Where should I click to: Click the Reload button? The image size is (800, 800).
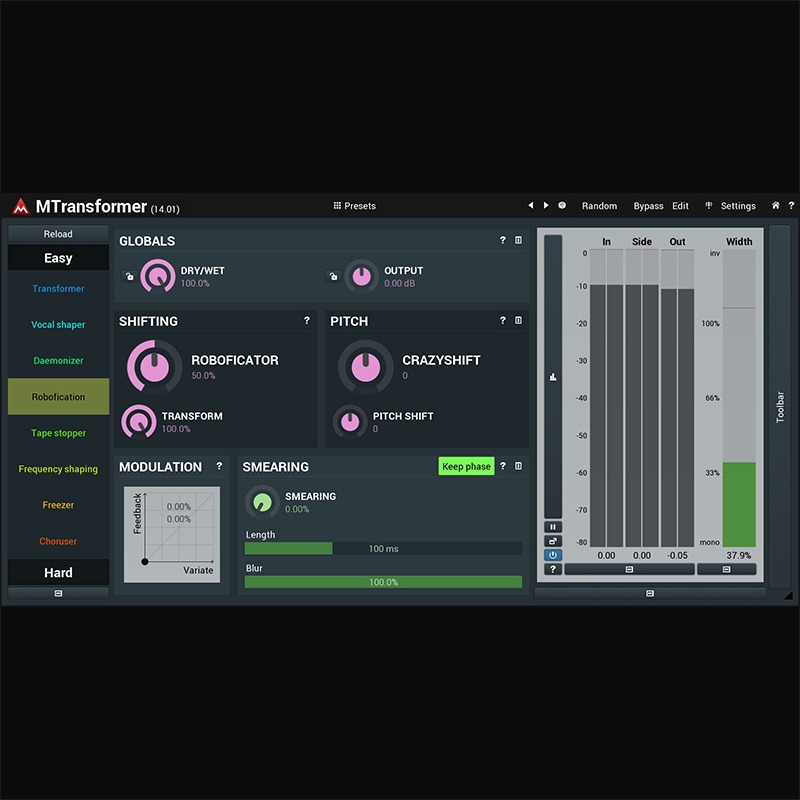(x=58, y=234)
